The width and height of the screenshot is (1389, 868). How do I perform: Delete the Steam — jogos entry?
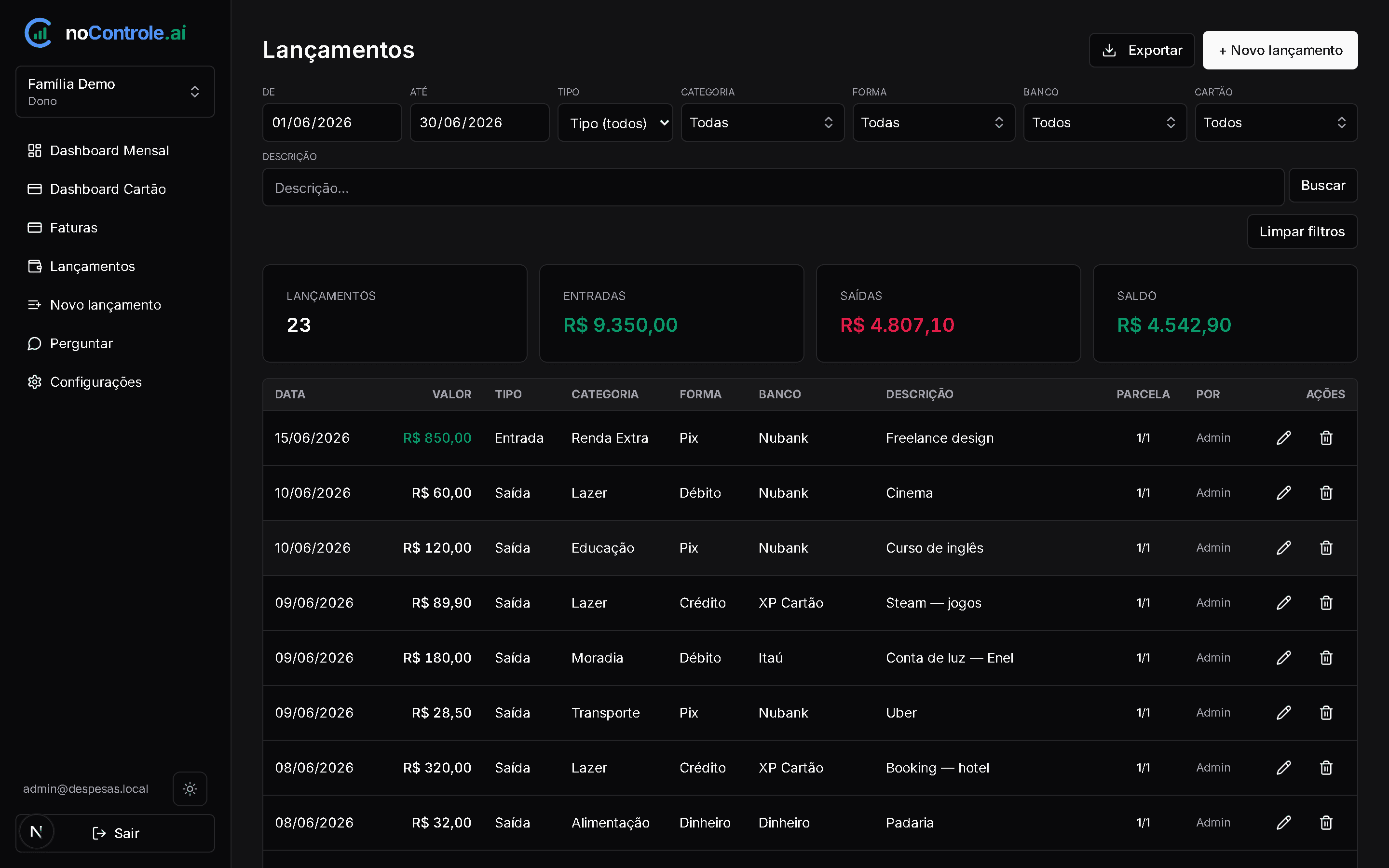tap(1326, 603)
